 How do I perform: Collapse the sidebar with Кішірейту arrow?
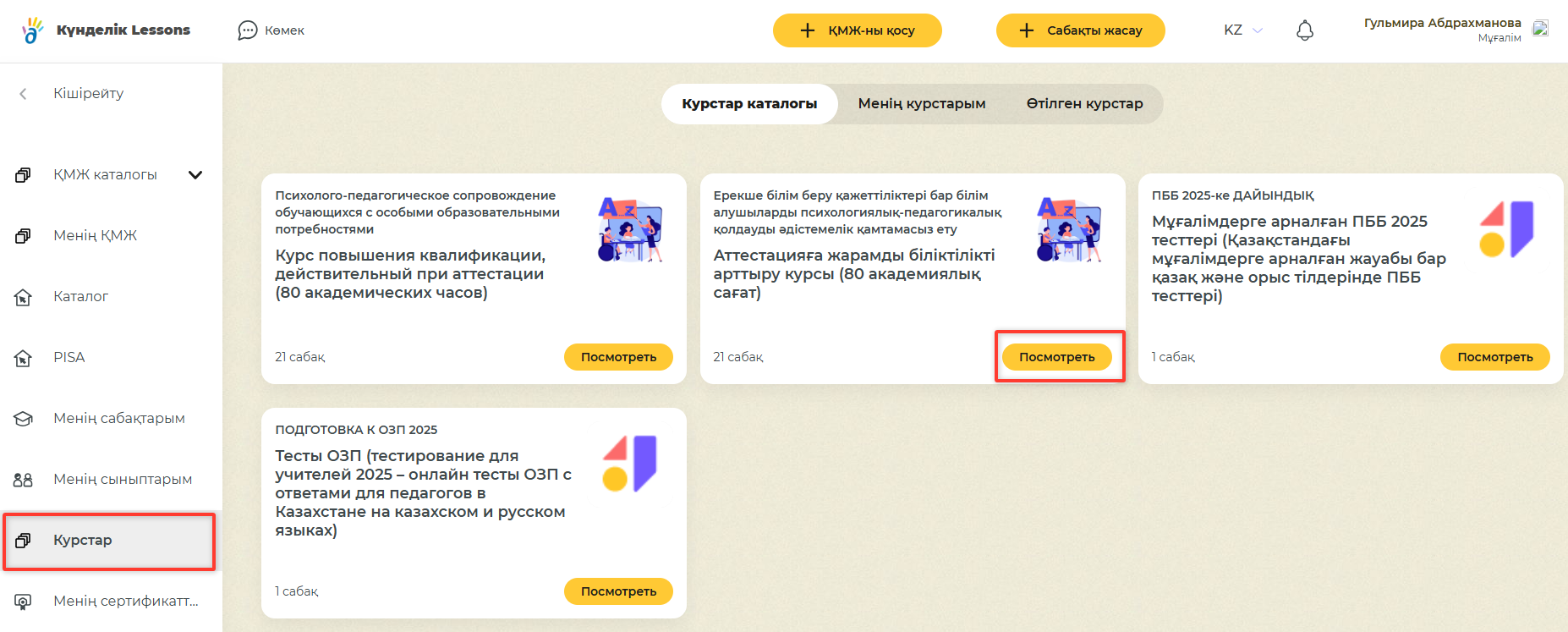coord(24,94)
